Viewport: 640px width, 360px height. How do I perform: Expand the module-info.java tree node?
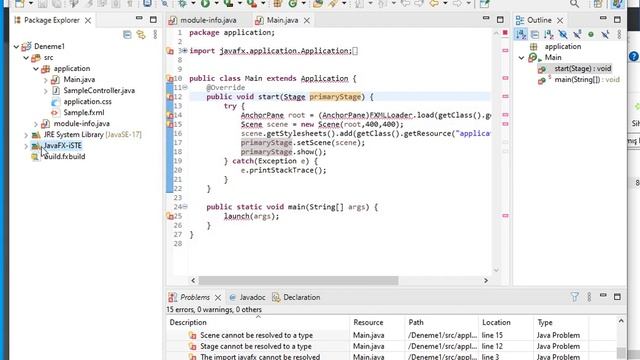(x=36, y=124)
